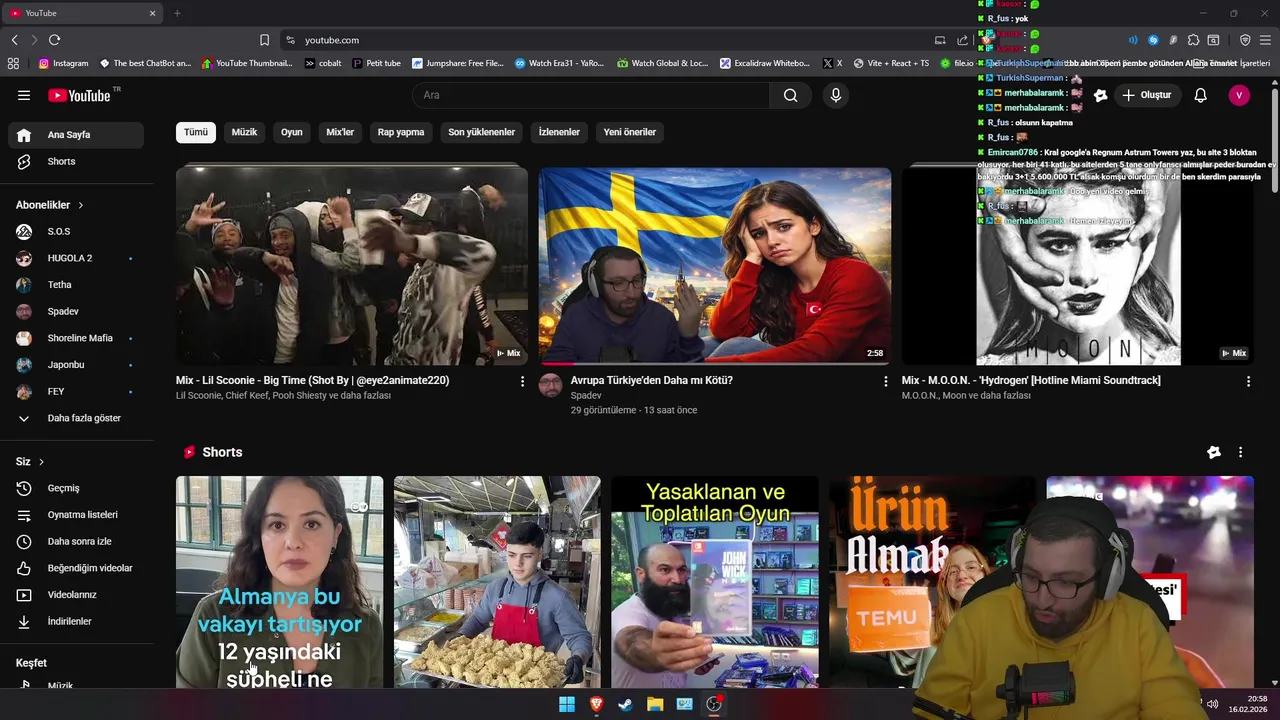The height and width of the screenshot is (720, 1280).
Task: Open the cobalt bookmark
Action: [x=323, y=63]
